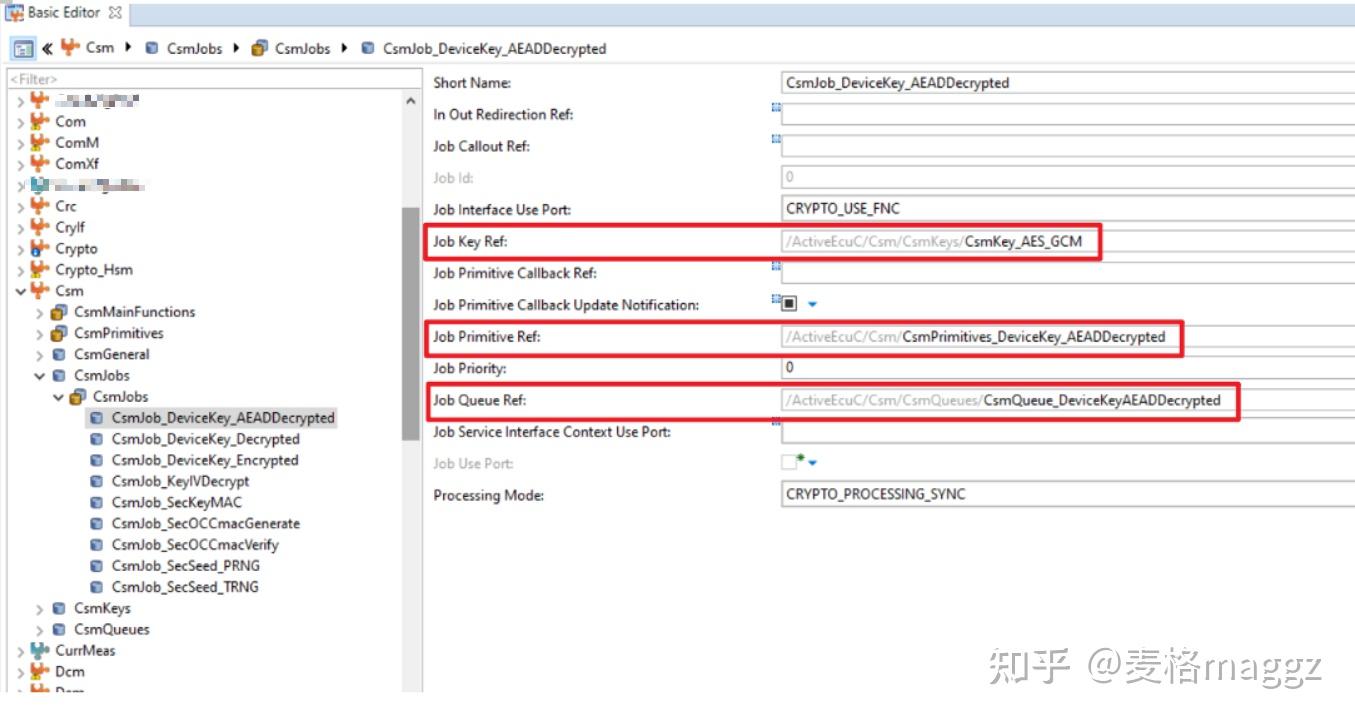Click the Job Queue Ref field
Viewport: 1355px width, 726px height.
[1068, 400]
